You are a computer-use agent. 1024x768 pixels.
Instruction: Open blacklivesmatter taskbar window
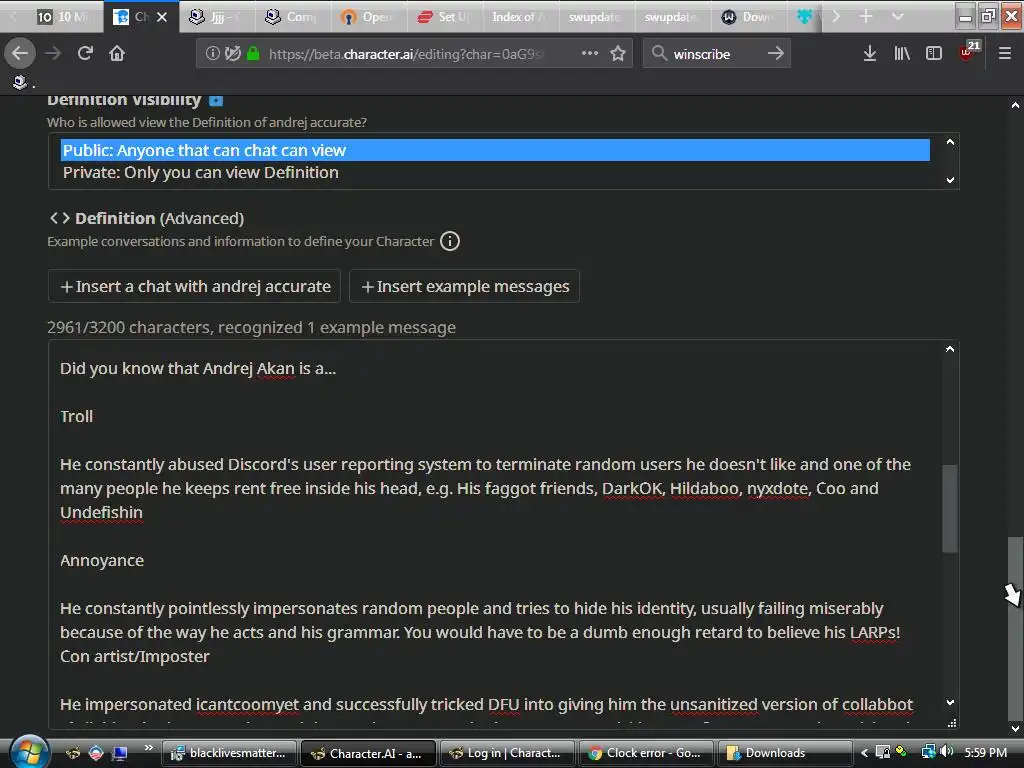click(229, 753)
